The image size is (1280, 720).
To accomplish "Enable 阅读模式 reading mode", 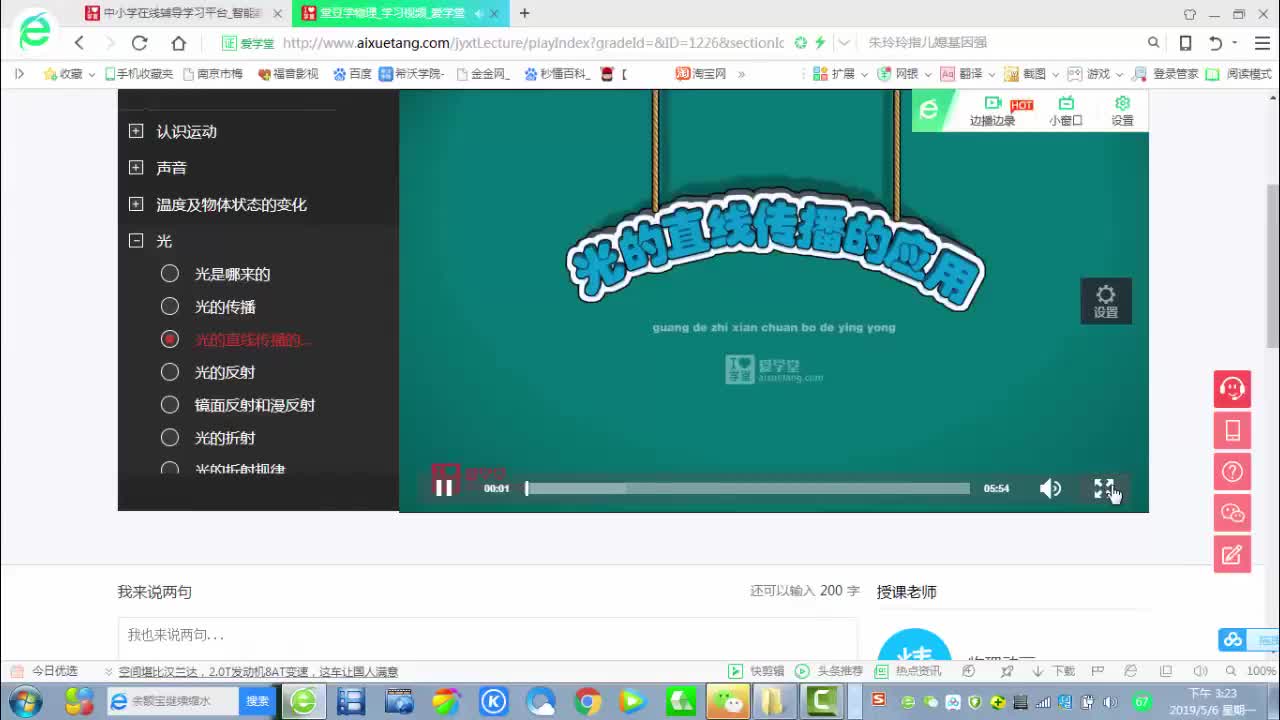I will point(1239,74).
